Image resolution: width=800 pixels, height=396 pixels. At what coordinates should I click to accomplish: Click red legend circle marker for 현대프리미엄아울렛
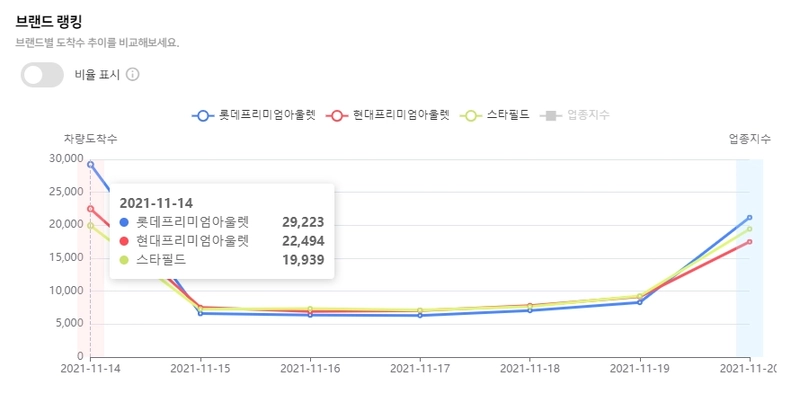(x=337, y=115)
